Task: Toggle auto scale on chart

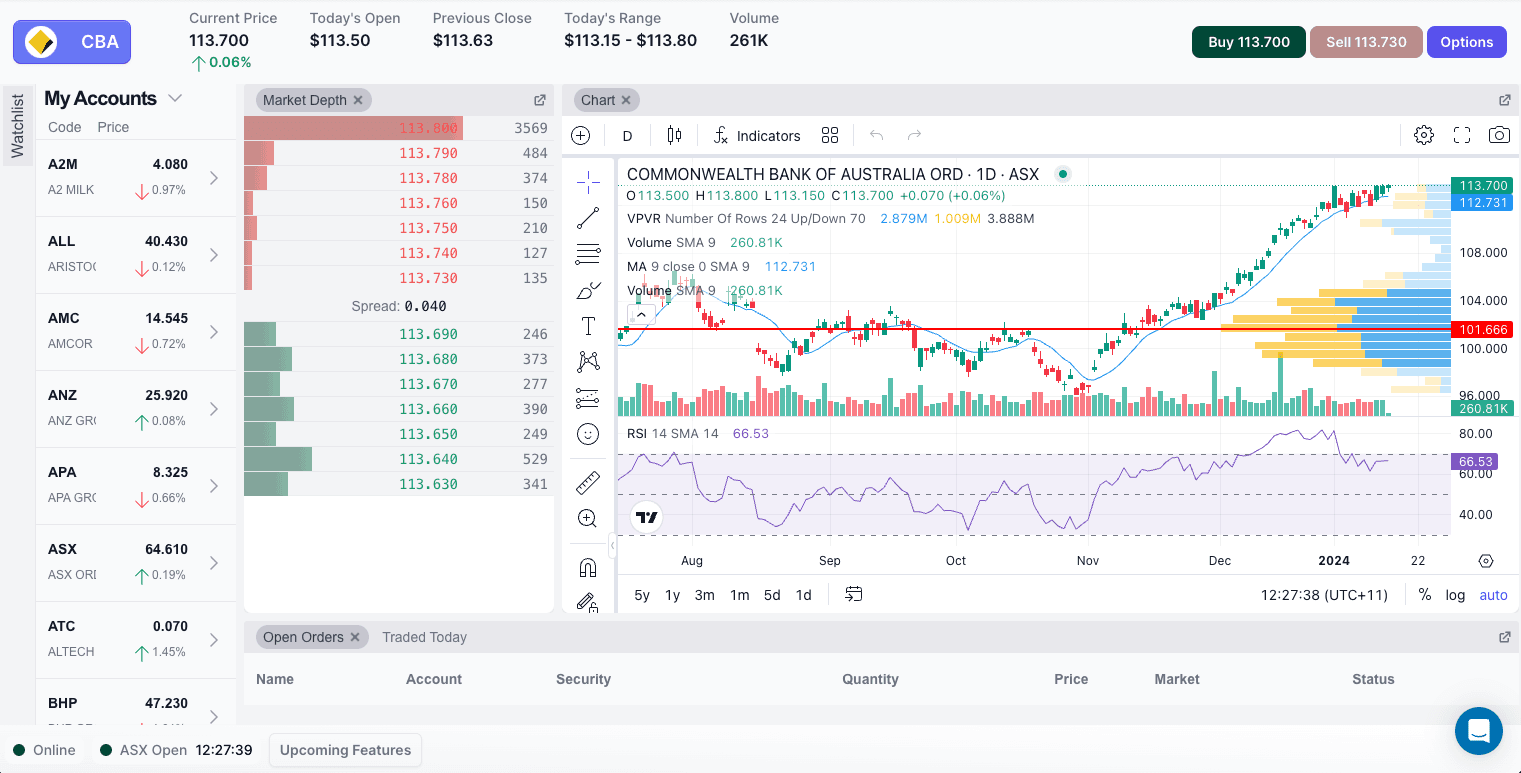Action: (1493, 595)
